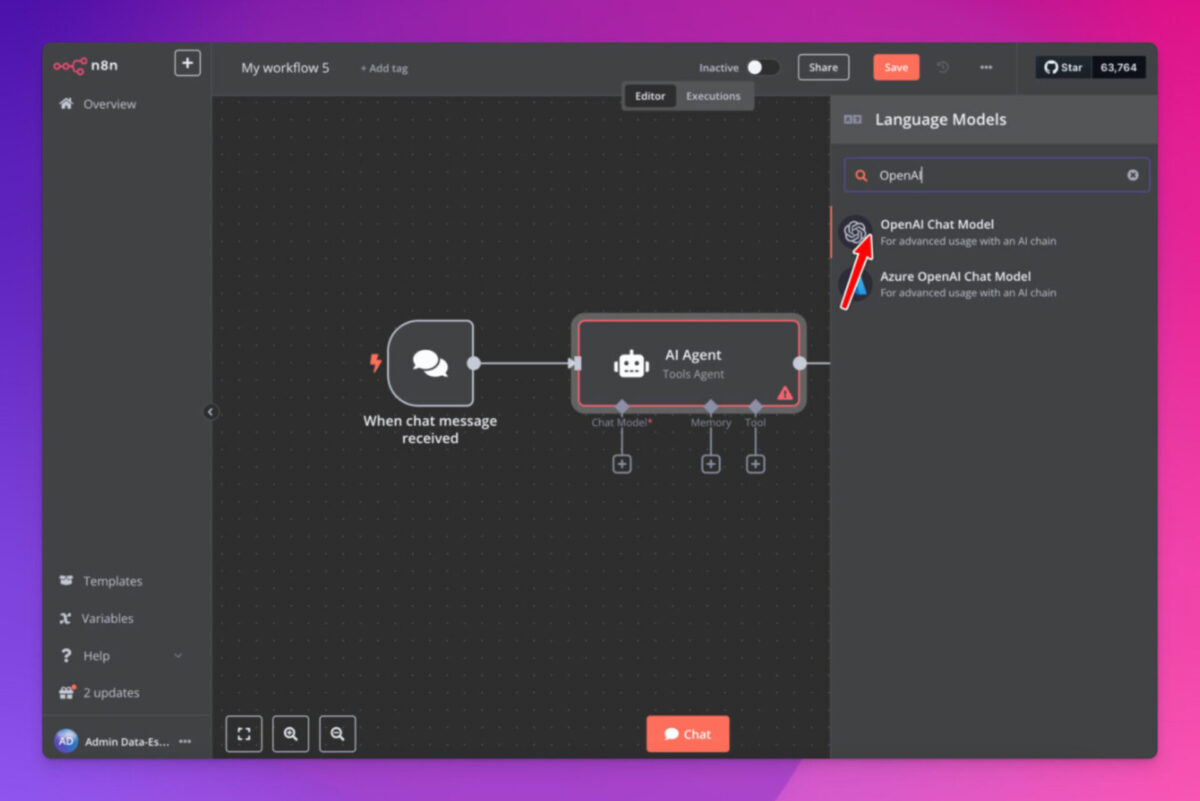This screenshot has height=801, width=1200.
Task: Open the workflow more options menu
Action: pos(986,68)
